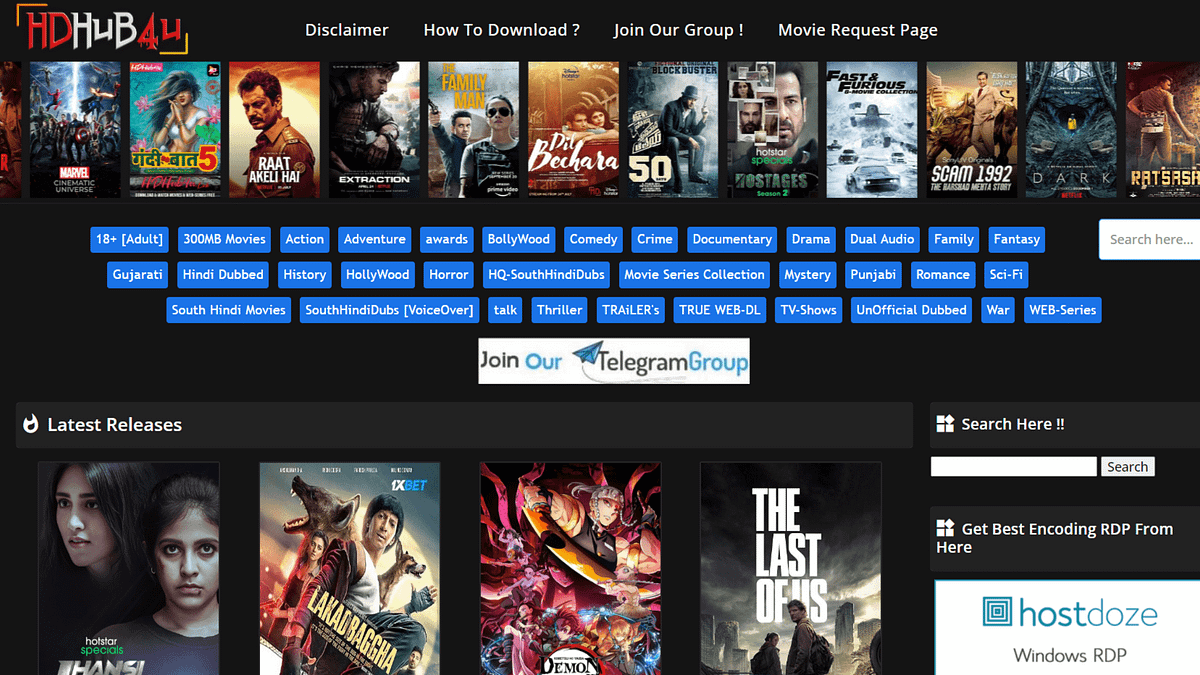Select the Raat Akeli Hai poster
The width and height of the screenshot is (1200, 675).
pyautogui.click(x=274, y=130)
